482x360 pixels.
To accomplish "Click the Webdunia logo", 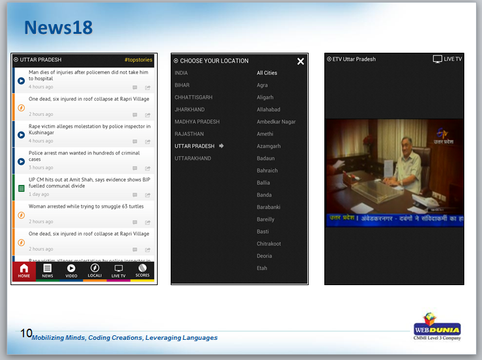I will click(x=437, y=327).
